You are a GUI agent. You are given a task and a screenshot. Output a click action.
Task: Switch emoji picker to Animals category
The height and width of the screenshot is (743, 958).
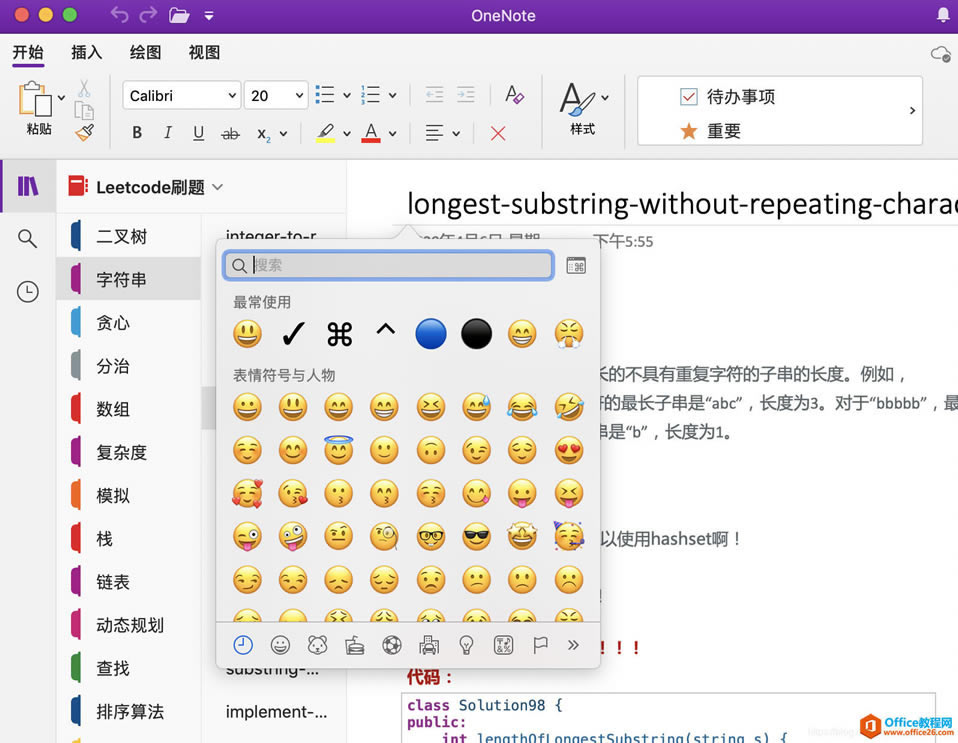317,645
